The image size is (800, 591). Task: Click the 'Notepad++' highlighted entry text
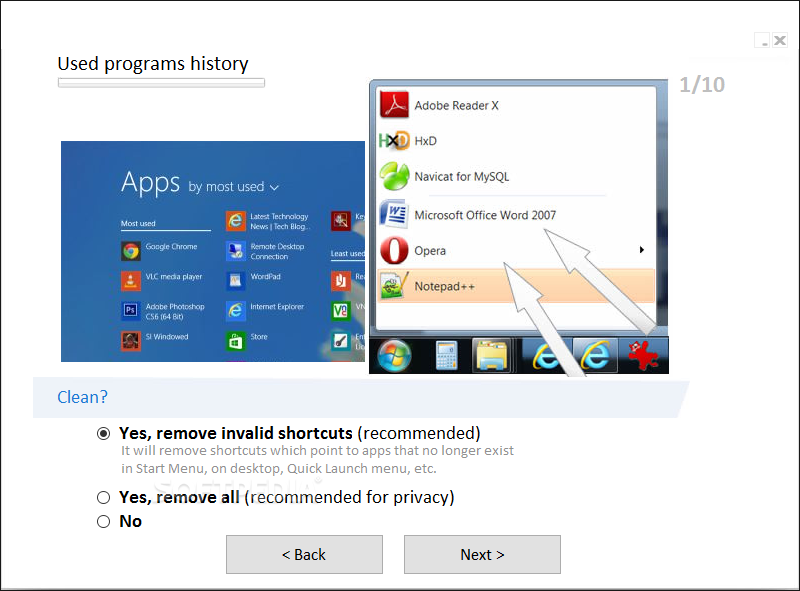tap(444, 286)
